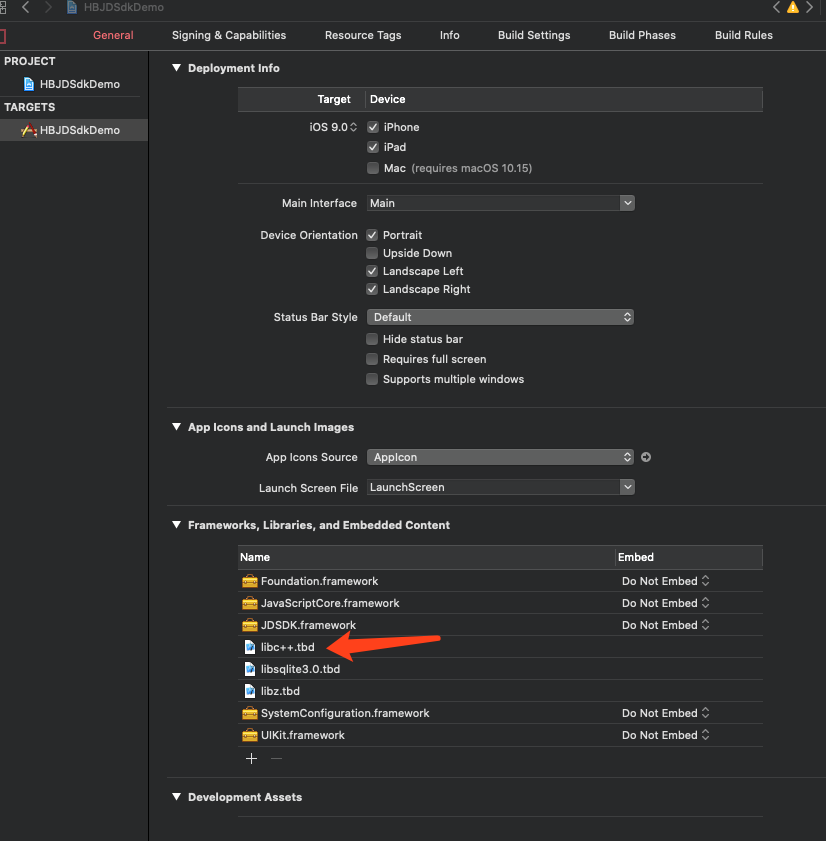Image resolution: width=826 pixels, height=841 pixels.
Task: Click Foundation.framework toolbox icon
Action: click(x=249, y=581)
